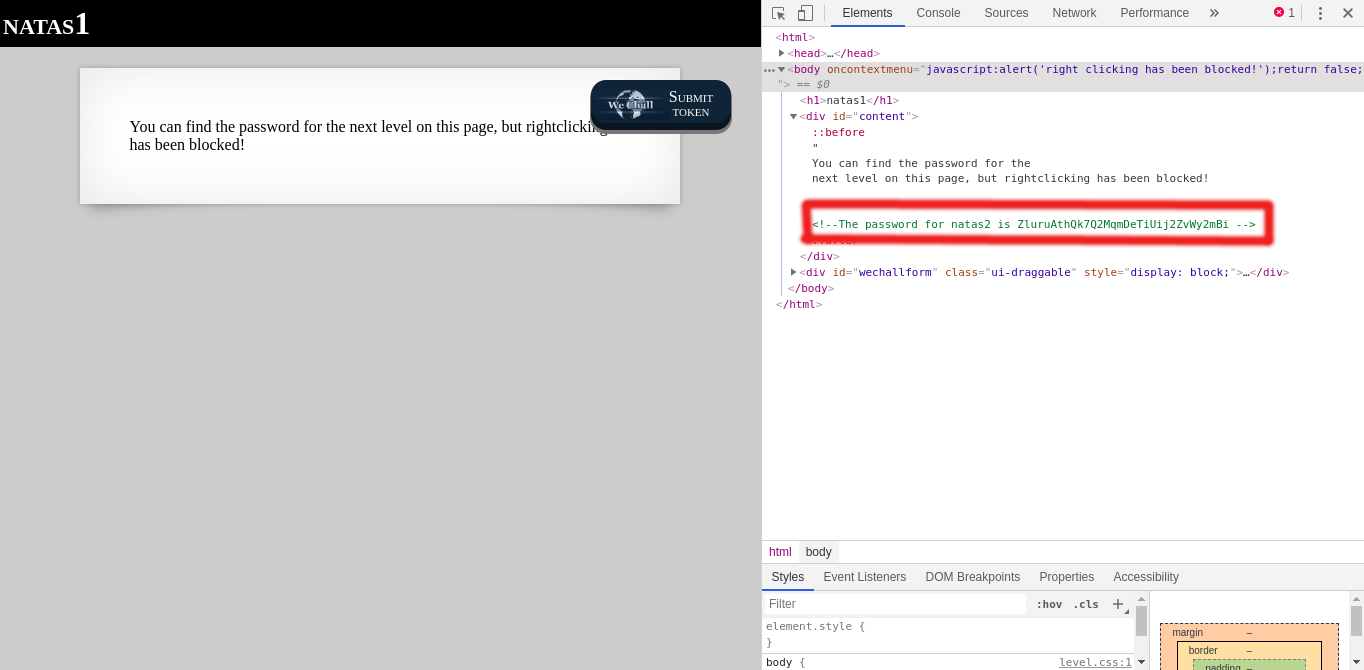The width and height of the screenshot is (1364, 670).
Task: Open the Event Listeners pane tab
Action: click(x=864, y=577)
